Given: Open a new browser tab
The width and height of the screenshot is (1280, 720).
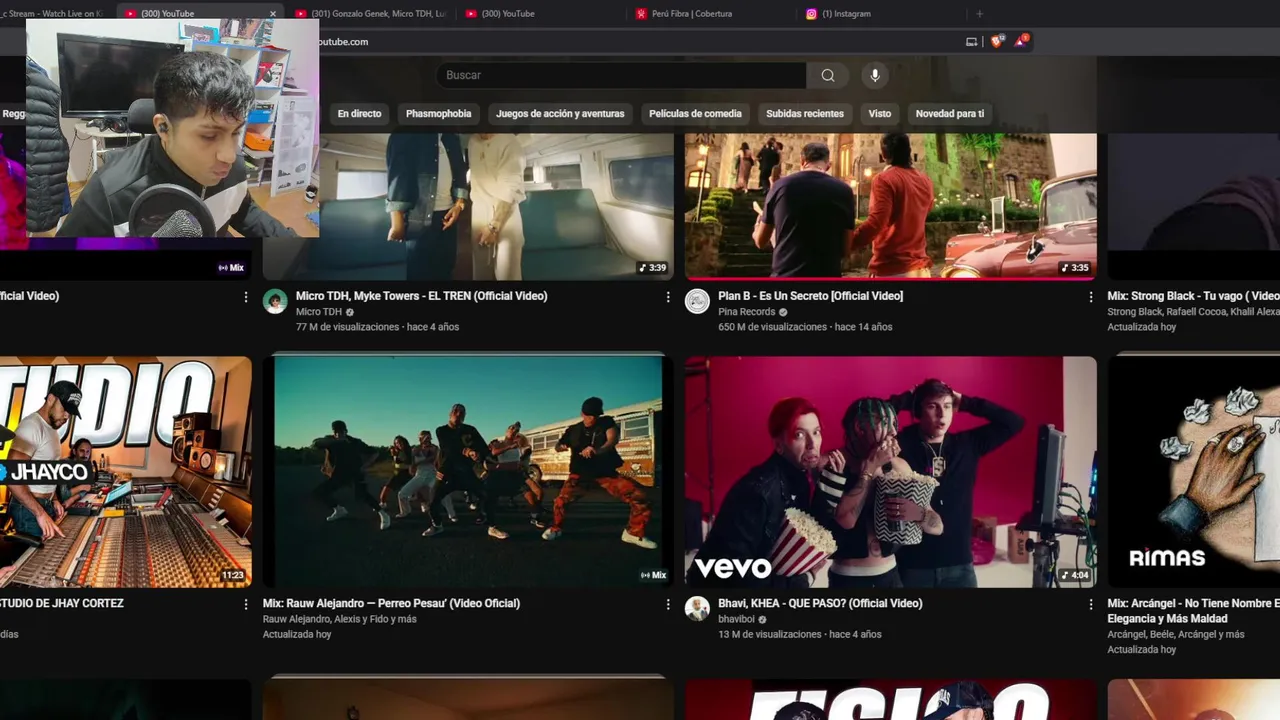Looking at the screenshot, I should point(979,13).
